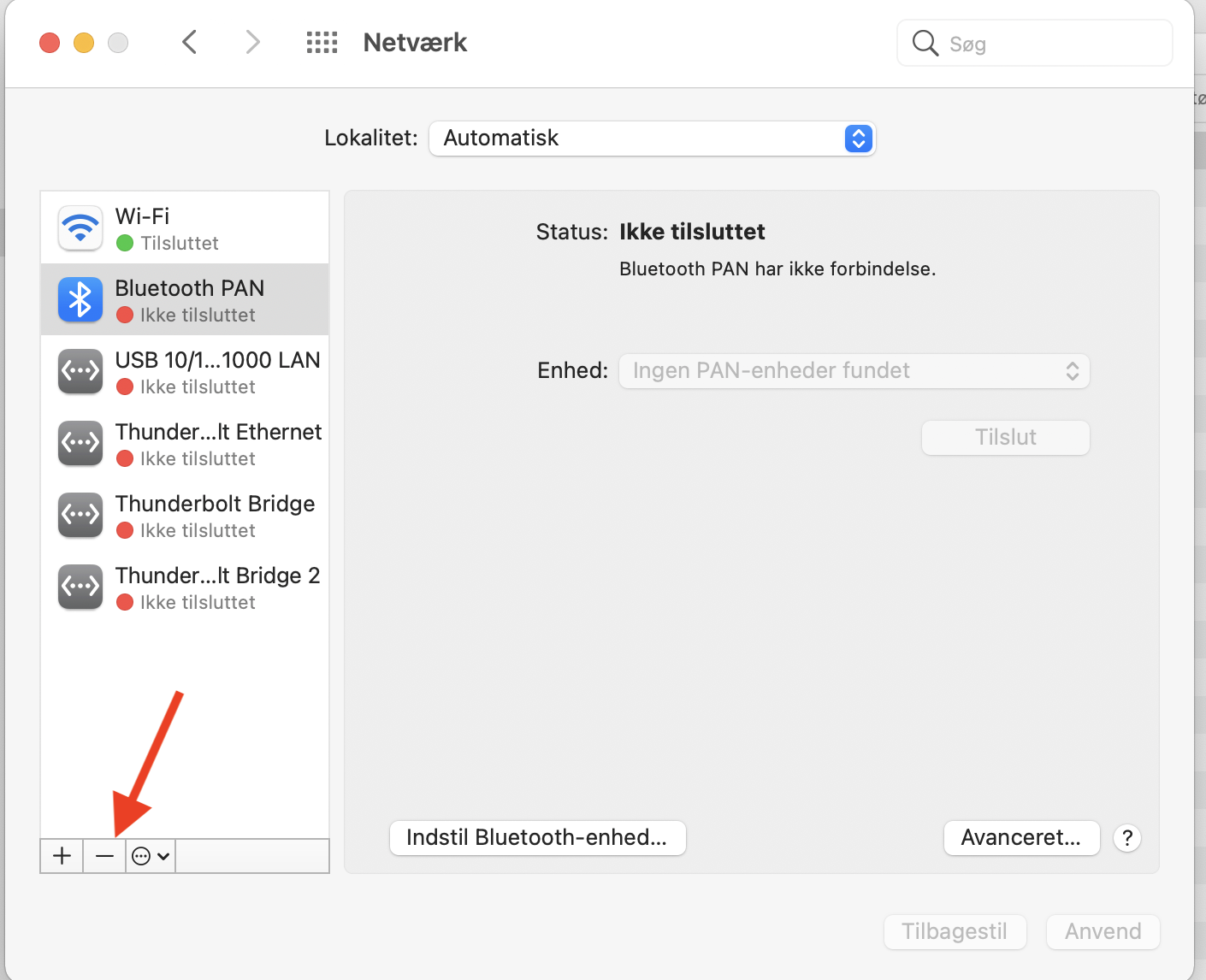Select the Wi-Fi service entry

click(217, 227)
